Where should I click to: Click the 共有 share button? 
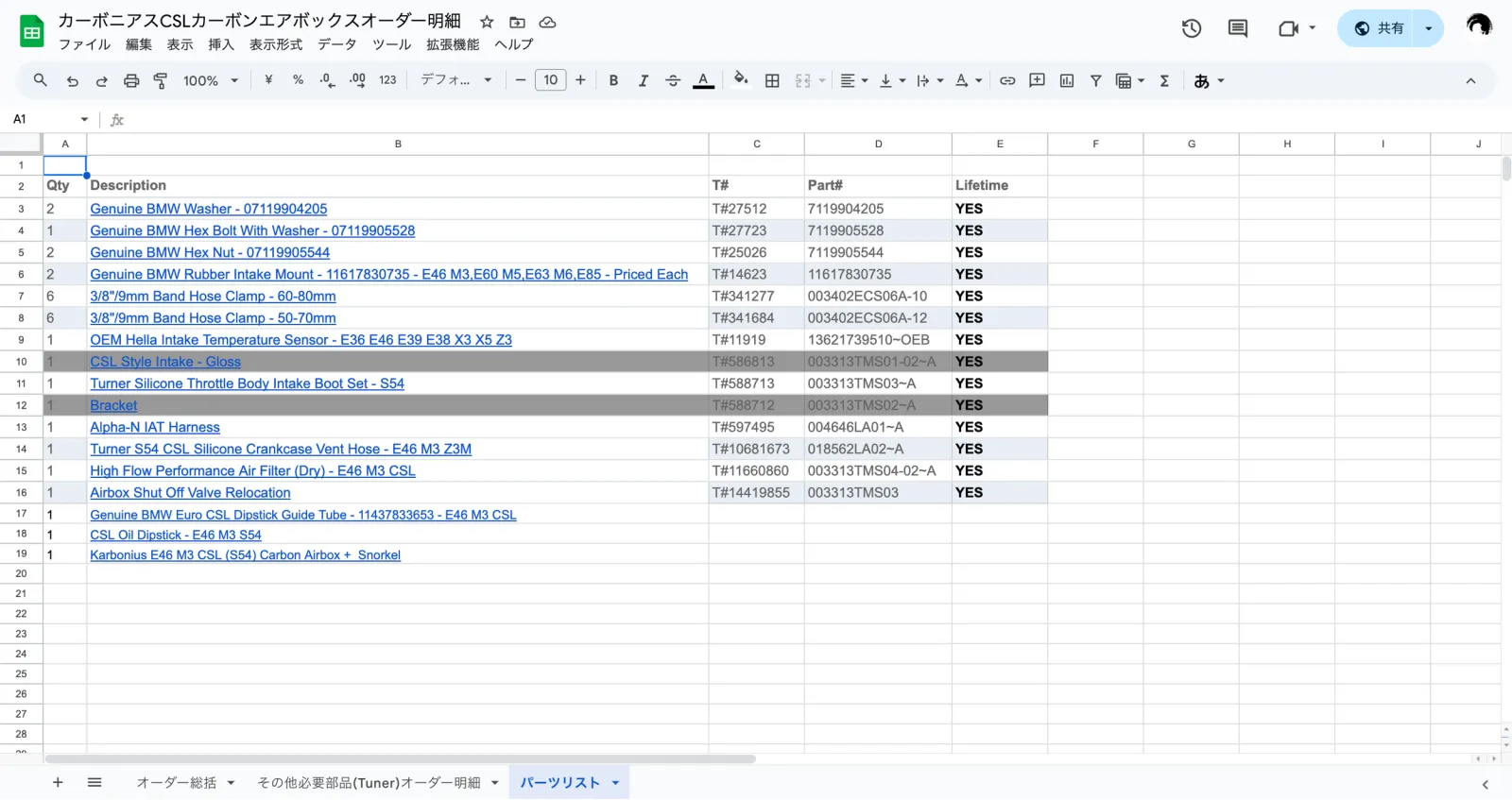(1379, 28)
